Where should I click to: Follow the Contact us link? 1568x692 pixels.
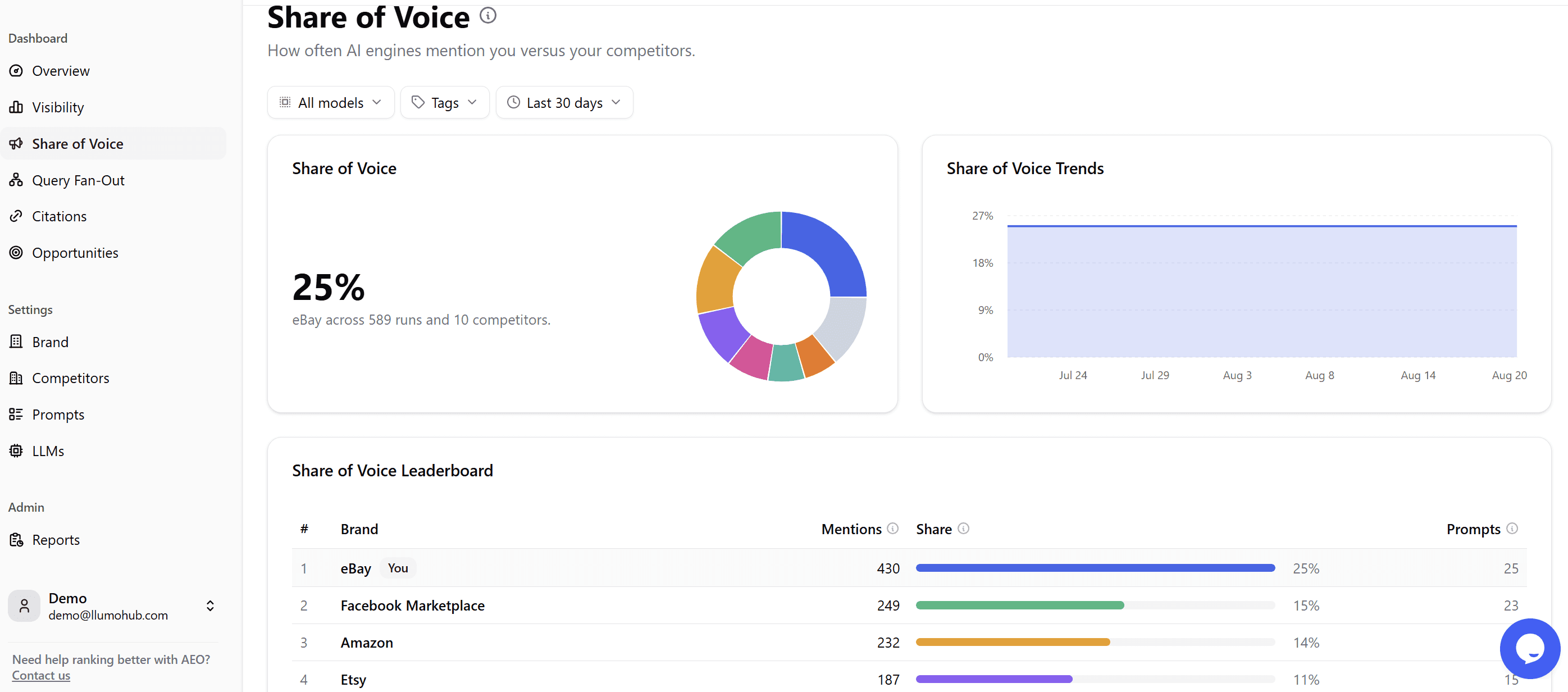tap(41, 676)
